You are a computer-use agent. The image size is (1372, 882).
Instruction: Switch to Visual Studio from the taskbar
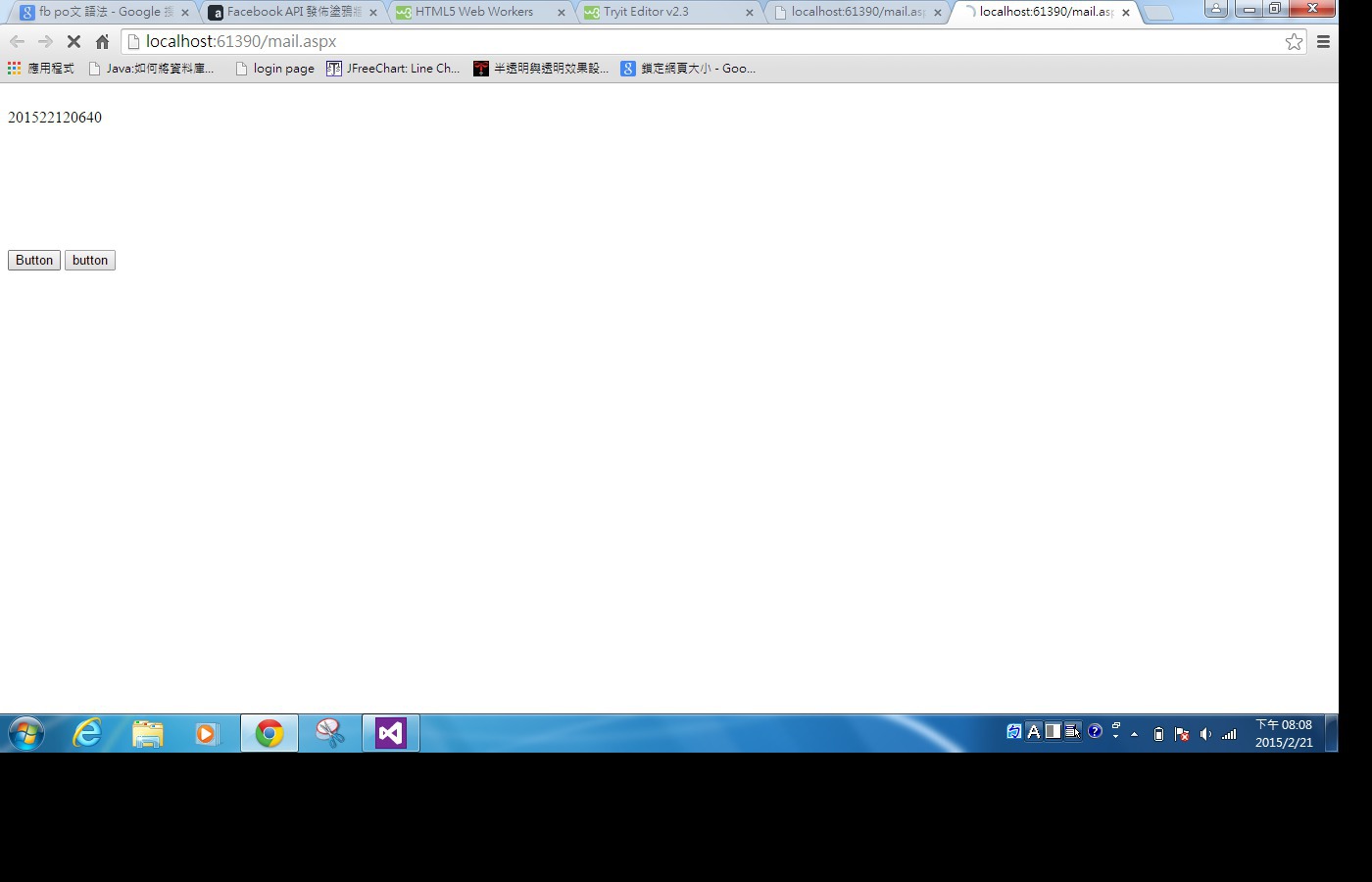click(x=391, y=733)
